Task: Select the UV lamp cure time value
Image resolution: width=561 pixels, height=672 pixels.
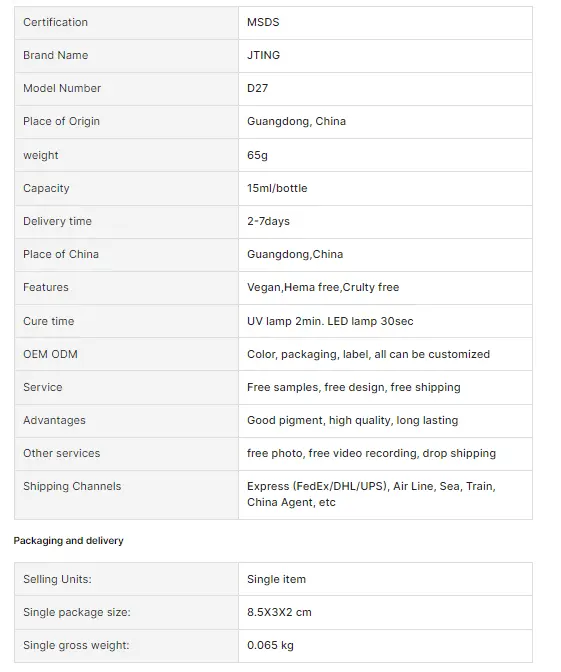Action: pyautogui.click(x=330, y=321)
